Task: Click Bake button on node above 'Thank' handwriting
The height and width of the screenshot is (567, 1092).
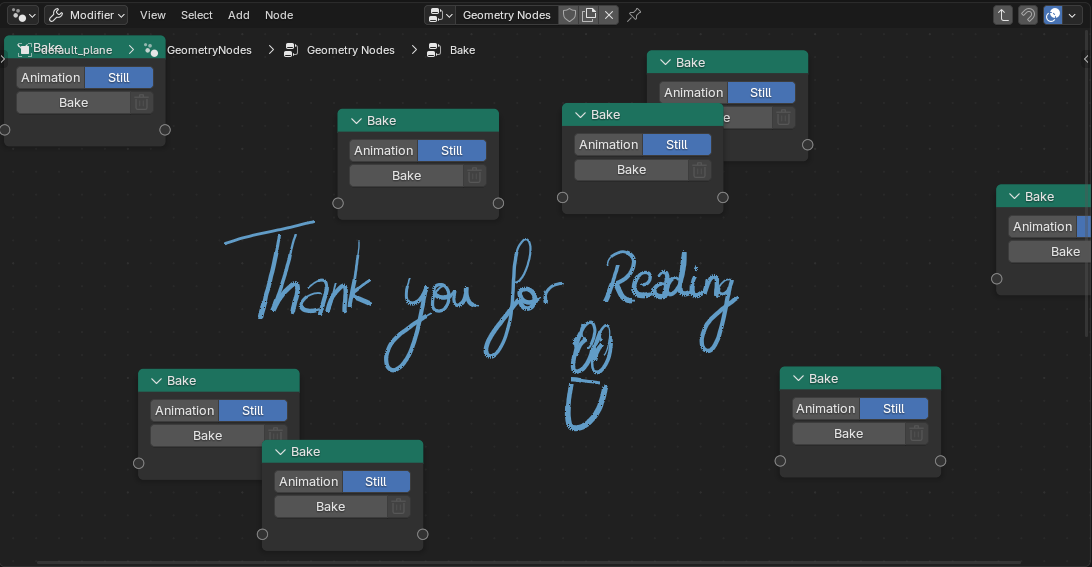Action: click(406, 176)
